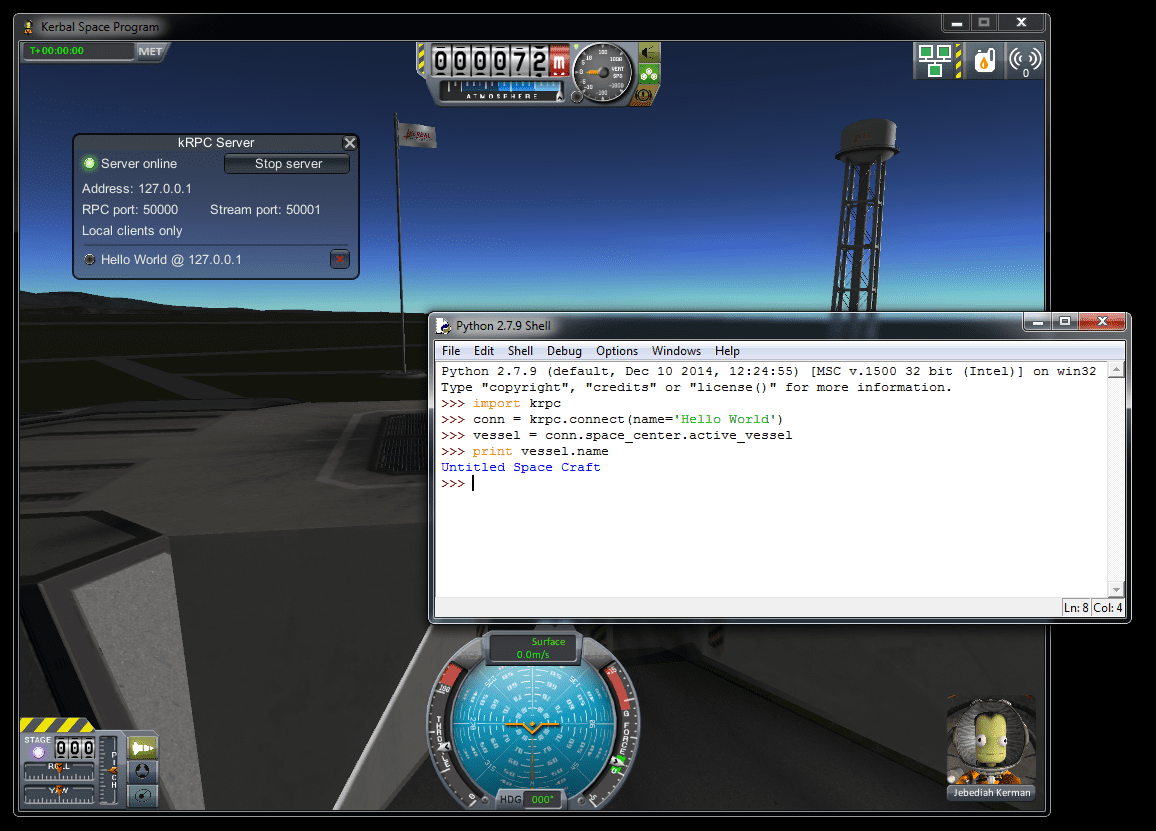Open the Windows menu in Python Shell
Screen dimensions: 1156x831
click(x=676, y=351)
